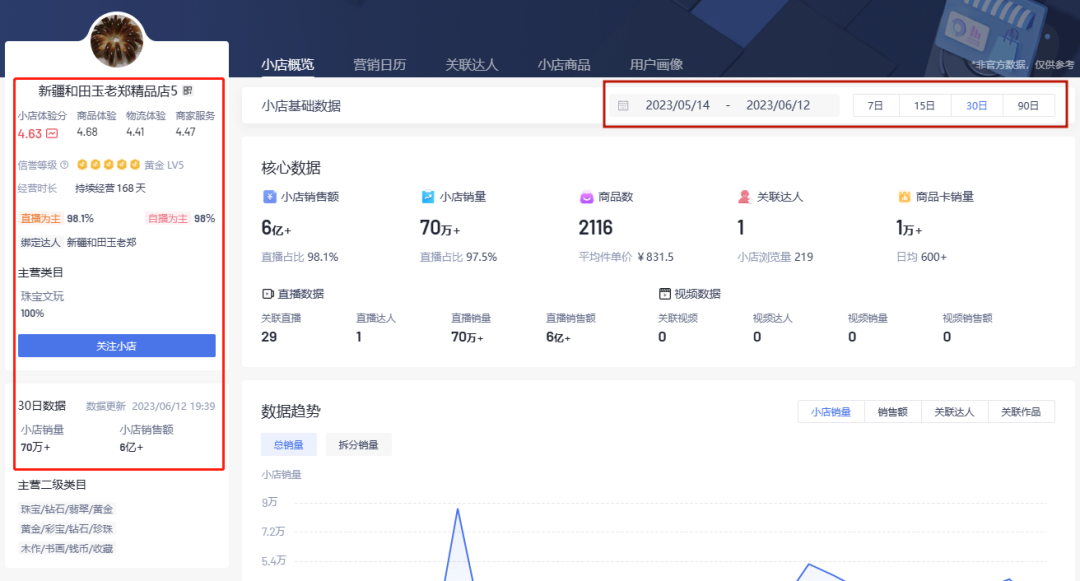
Task: Click the 珠宝文玩 main category
Action: point(42,296)
